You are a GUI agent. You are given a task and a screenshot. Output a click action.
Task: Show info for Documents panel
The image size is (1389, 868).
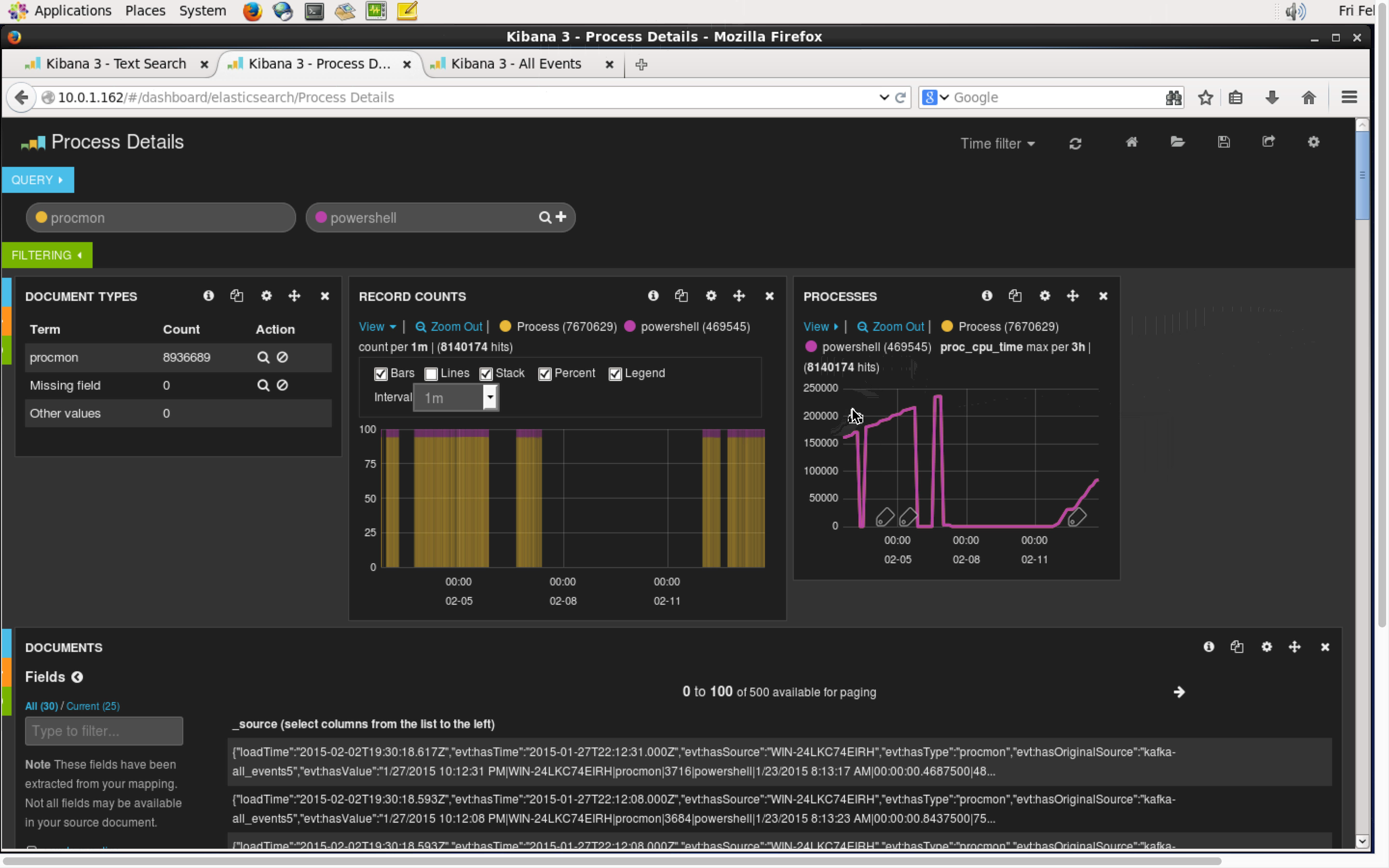click(x=1209, y=647)
